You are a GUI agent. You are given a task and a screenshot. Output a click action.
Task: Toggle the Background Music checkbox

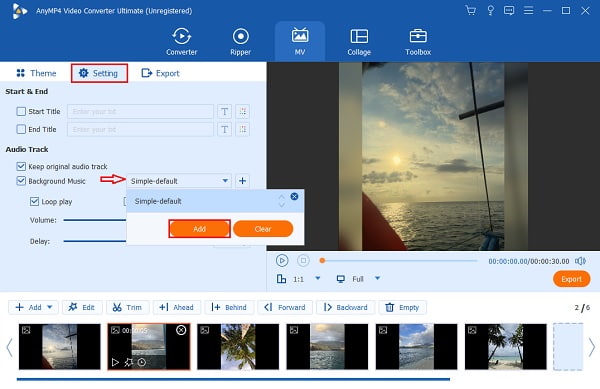coord(21,181)
